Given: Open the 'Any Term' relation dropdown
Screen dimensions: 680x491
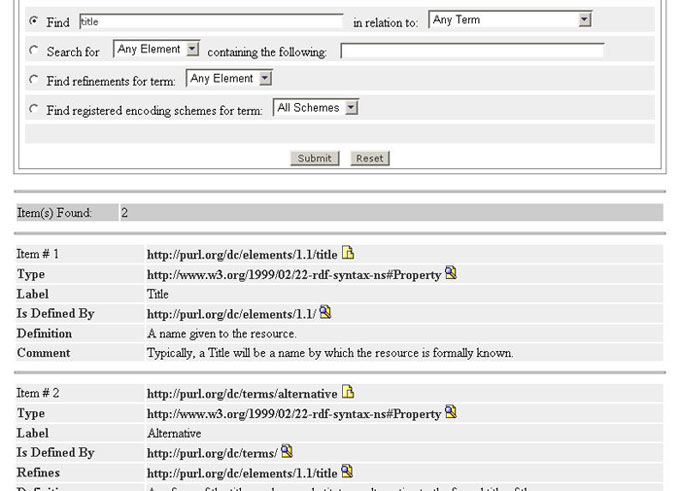Looking at the screenshot, I should pos(510,20).
